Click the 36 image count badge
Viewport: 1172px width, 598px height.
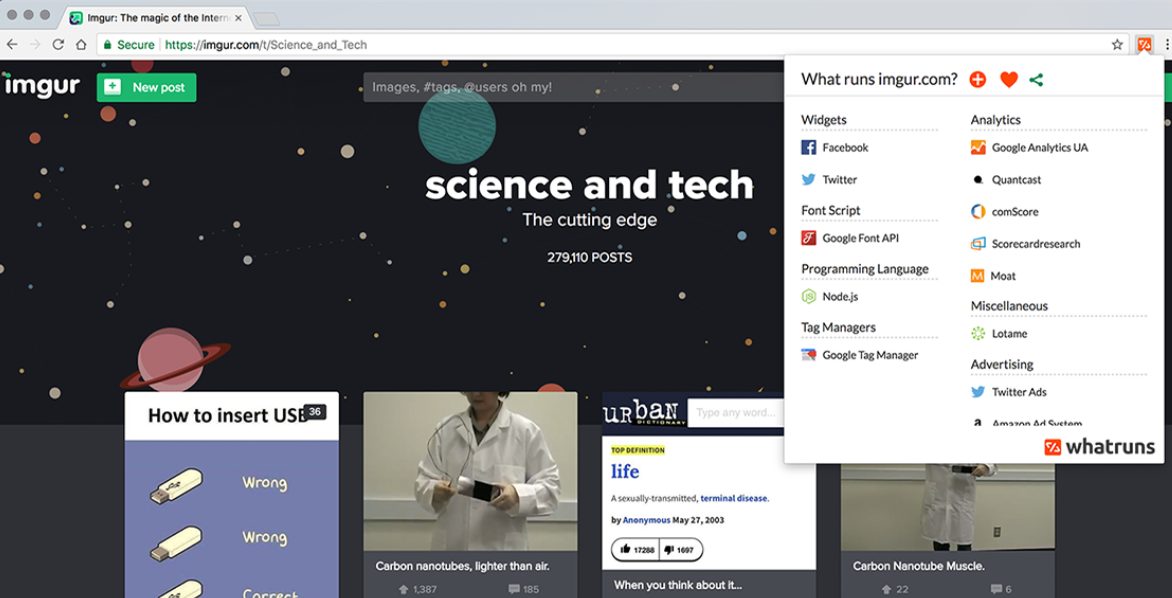pos(315,412)
